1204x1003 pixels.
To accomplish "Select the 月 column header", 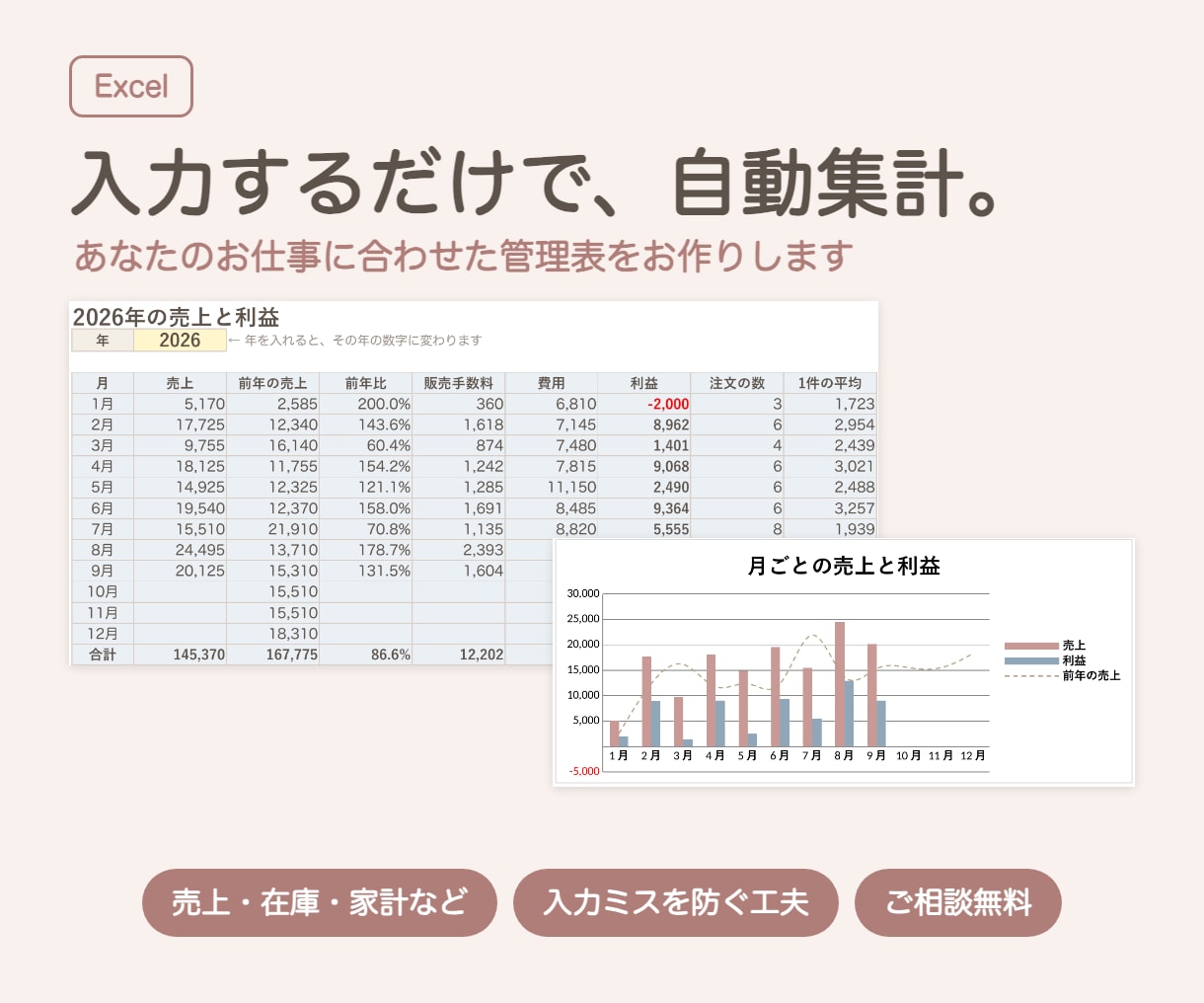I will [103, 383].
